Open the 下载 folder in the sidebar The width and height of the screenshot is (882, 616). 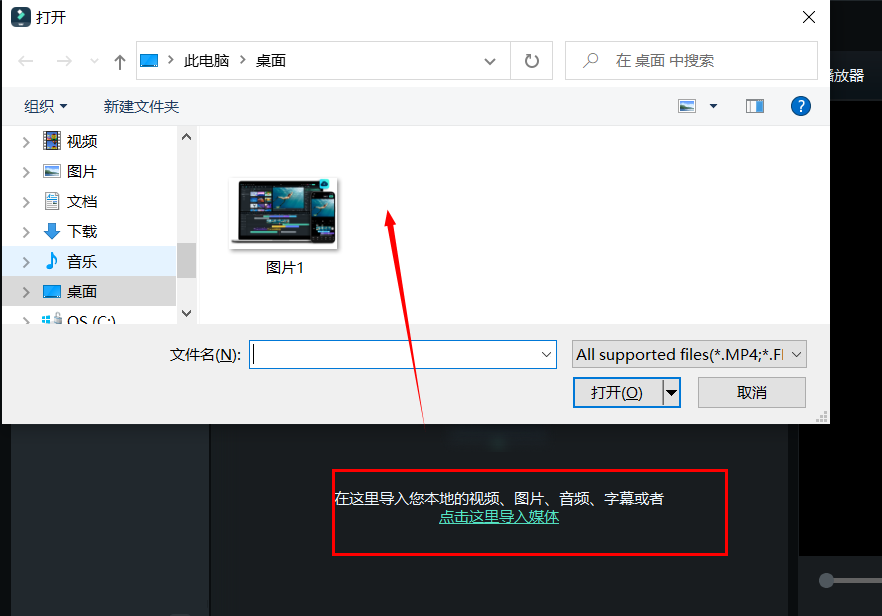click(x=81, y=230)
